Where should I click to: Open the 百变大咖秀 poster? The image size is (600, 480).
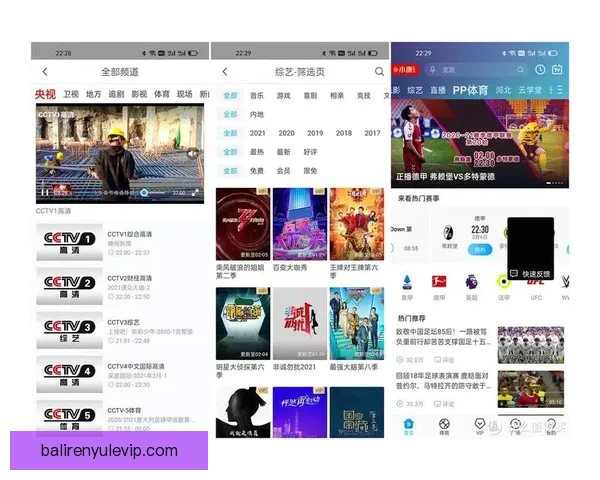tap(300, 224)
